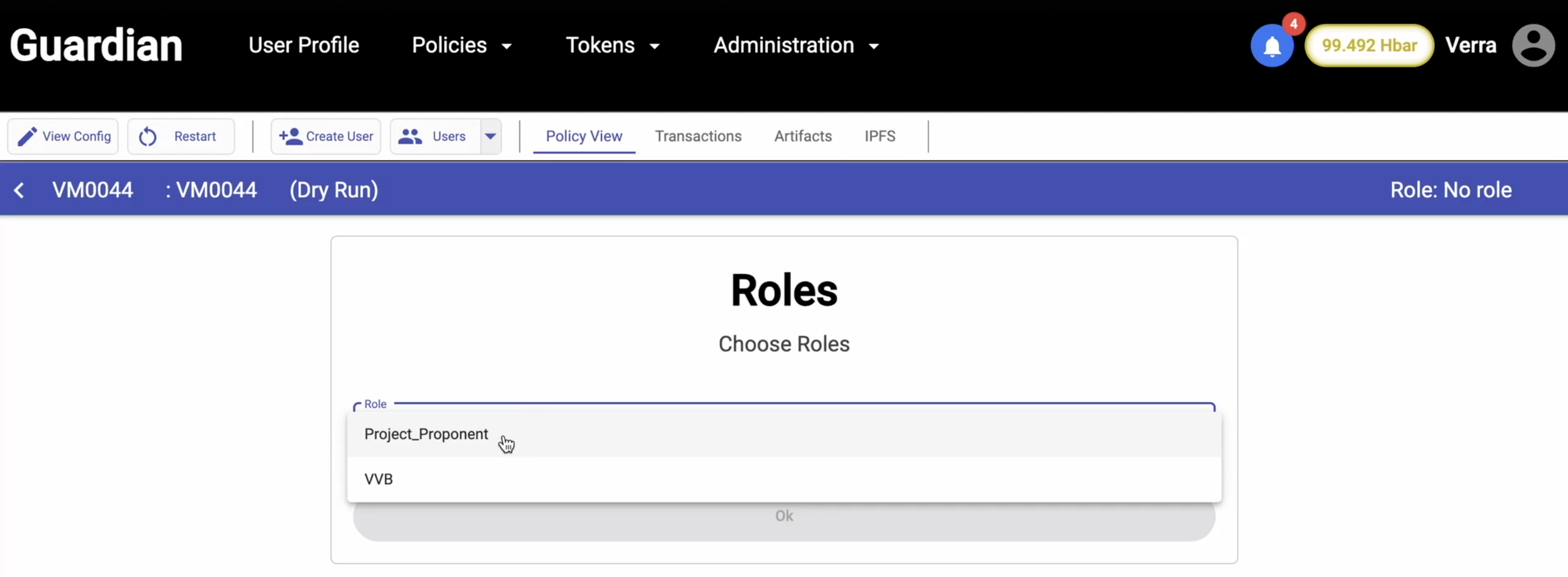Click the Guardian logo
The image size is (1568, 577).
96,46
